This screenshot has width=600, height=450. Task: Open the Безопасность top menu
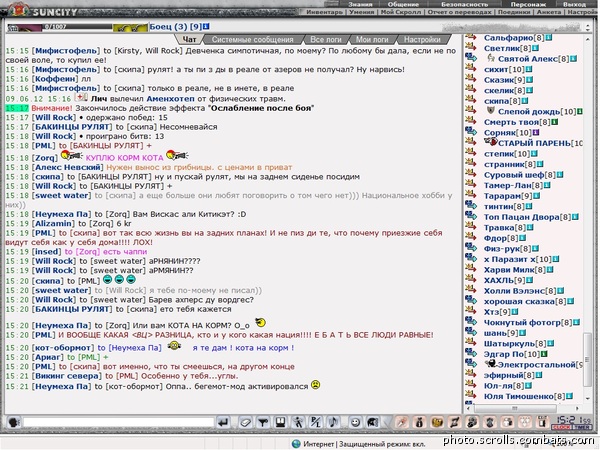click(x=465, y=4)
